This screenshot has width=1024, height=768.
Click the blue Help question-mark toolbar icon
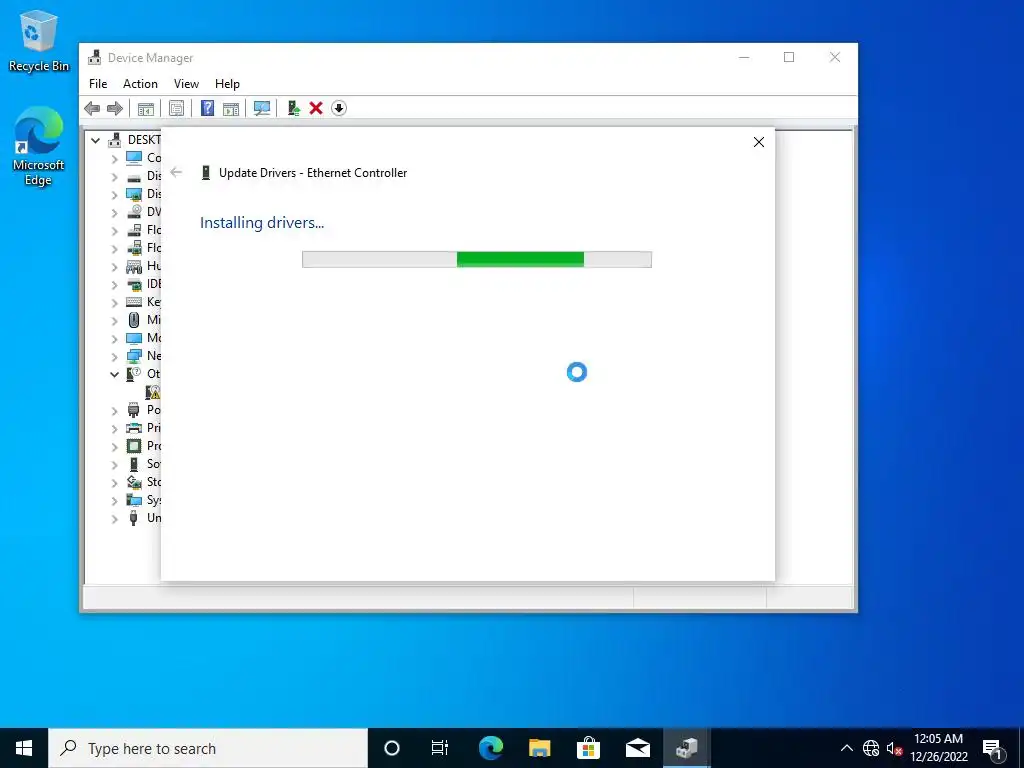click(x=207, y=108)
